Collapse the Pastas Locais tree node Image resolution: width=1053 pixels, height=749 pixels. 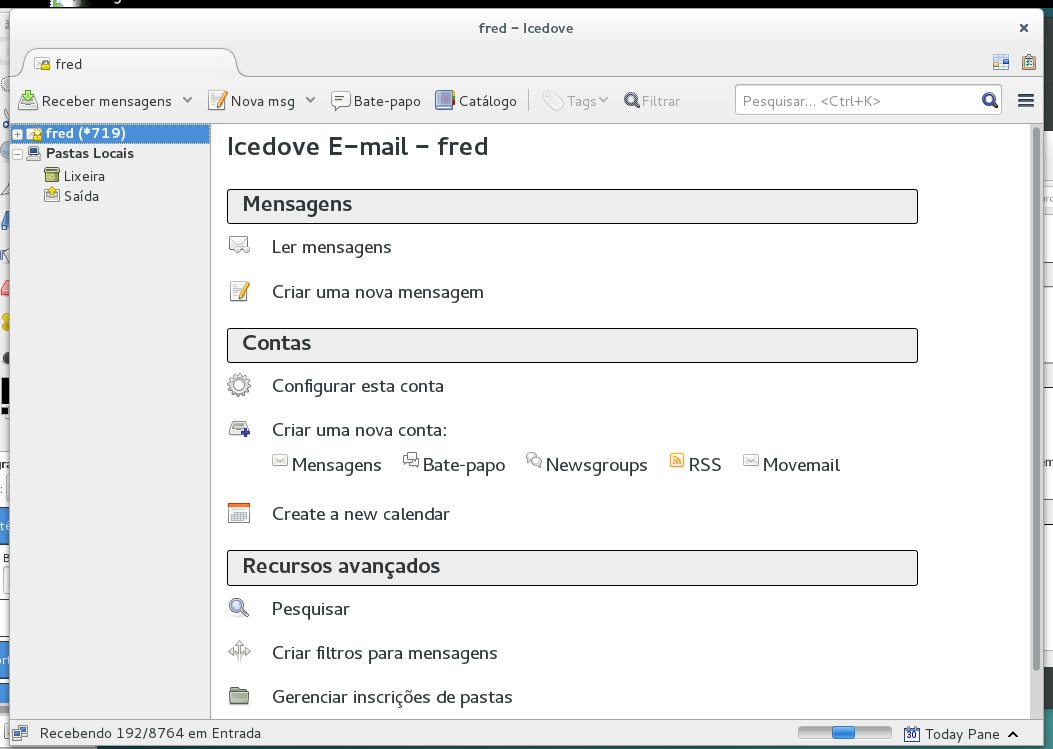pyautogui.click(x=17, y=154)
